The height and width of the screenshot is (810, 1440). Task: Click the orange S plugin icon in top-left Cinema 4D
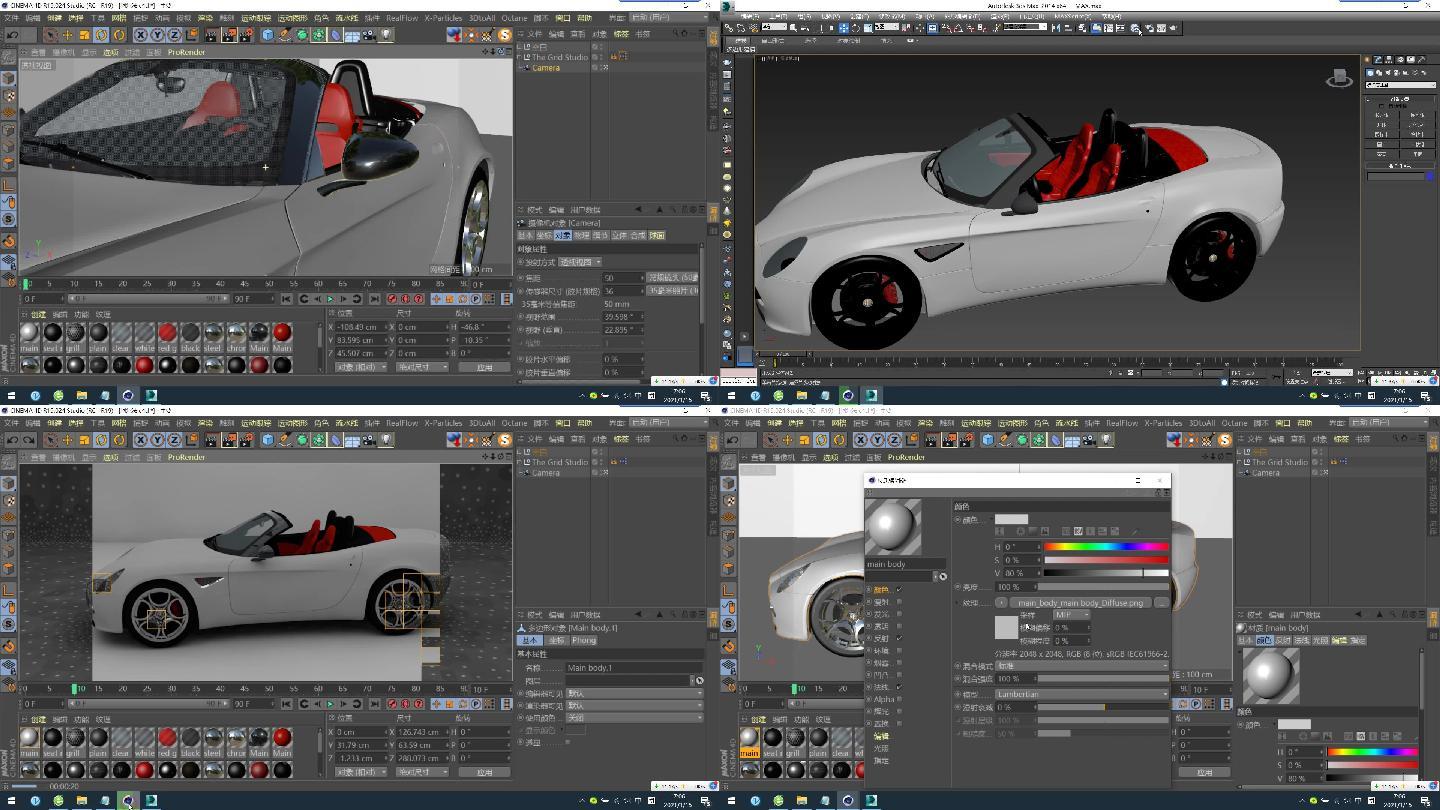[504, 35]
